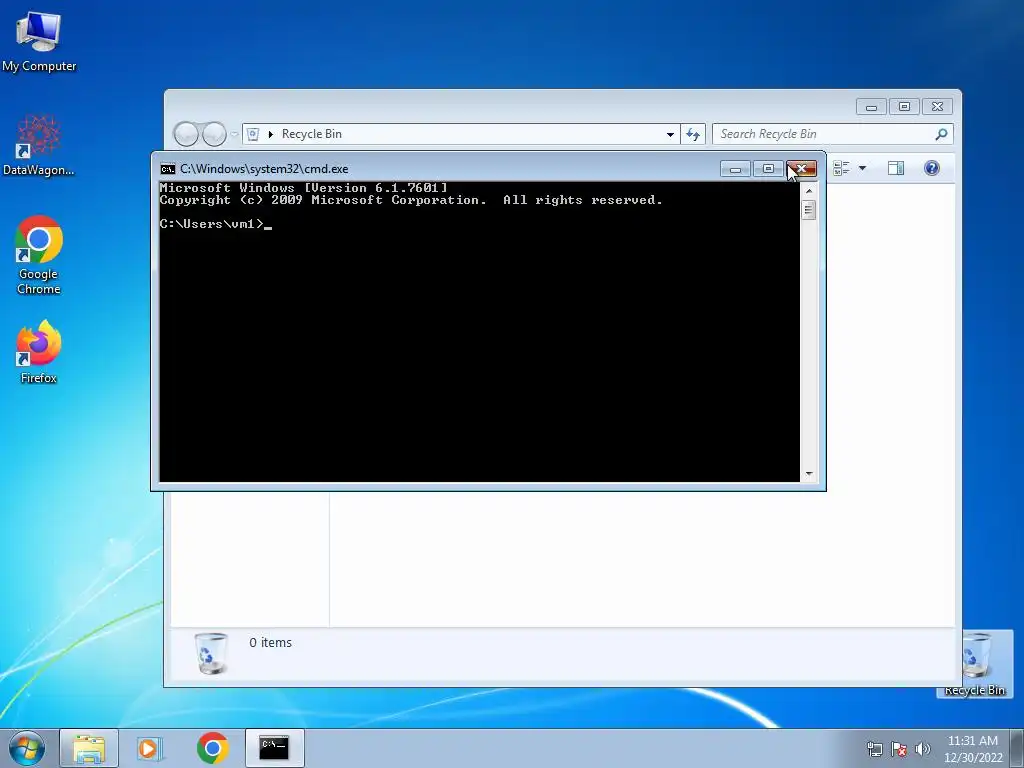Viewport: 1024px width, 768px height.
Task: Open the Windows Start menu orb
Action: pyautogui.click(x=27, y=748)
